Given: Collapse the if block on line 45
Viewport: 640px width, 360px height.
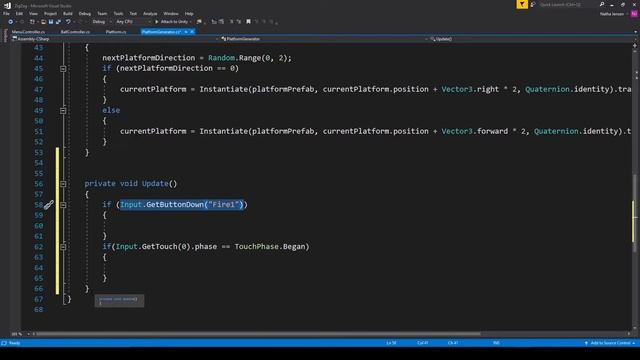Looking at the screenshot, I should click(63, 69).
